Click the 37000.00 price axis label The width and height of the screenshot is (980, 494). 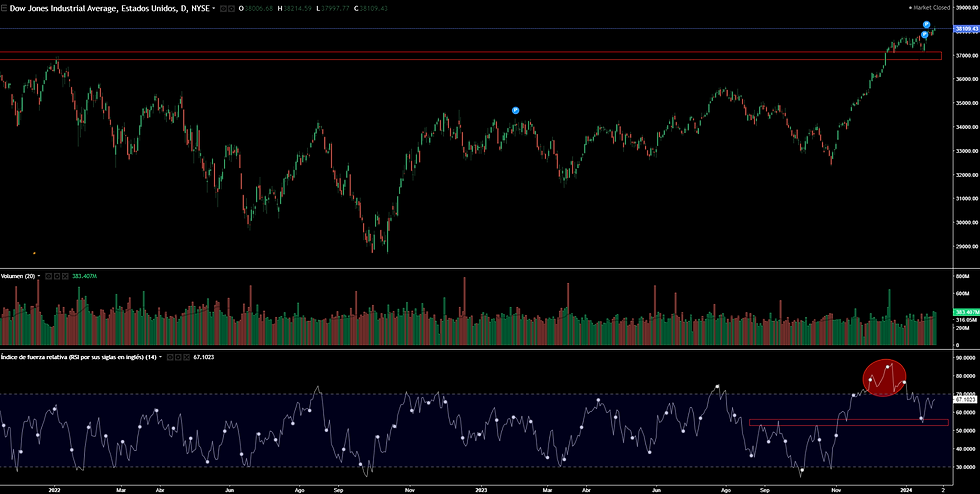point(966,56)
